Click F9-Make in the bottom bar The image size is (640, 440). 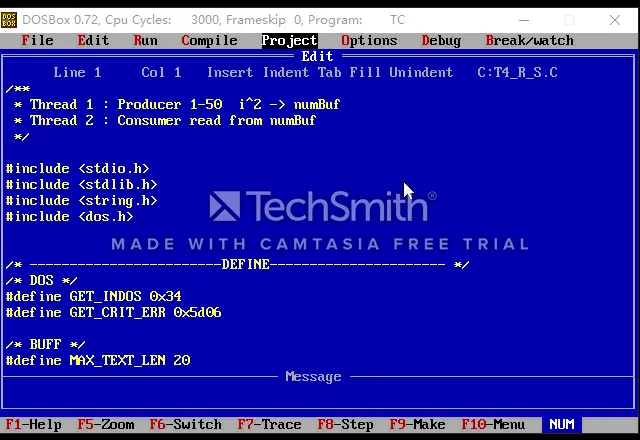(417, 424)
